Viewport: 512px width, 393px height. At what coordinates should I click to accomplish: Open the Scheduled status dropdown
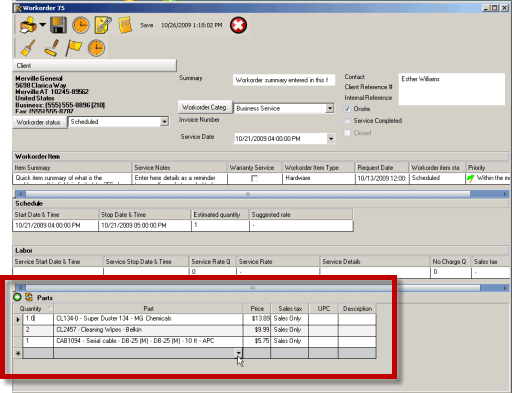click(x=164, y=122)
